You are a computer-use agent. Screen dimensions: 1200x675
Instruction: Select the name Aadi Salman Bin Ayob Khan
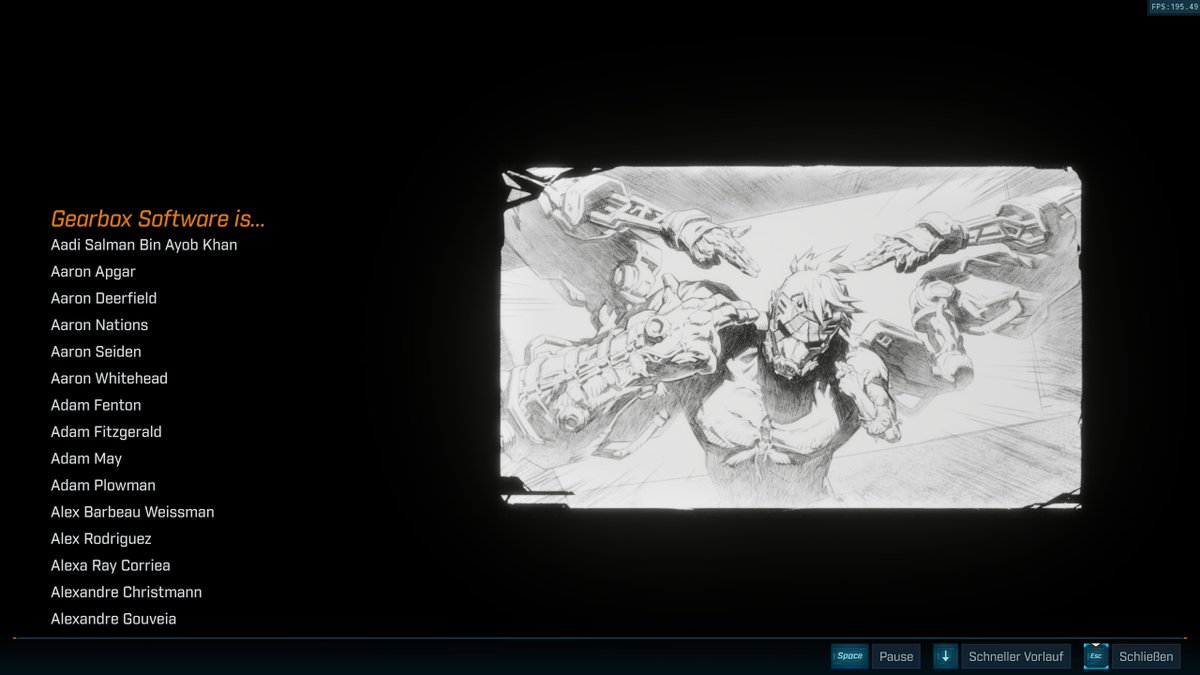[x=144, y=245]
